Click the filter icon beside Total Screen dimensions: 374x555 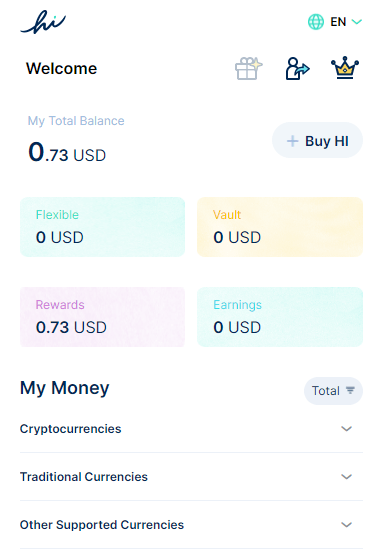pos(350,390)
